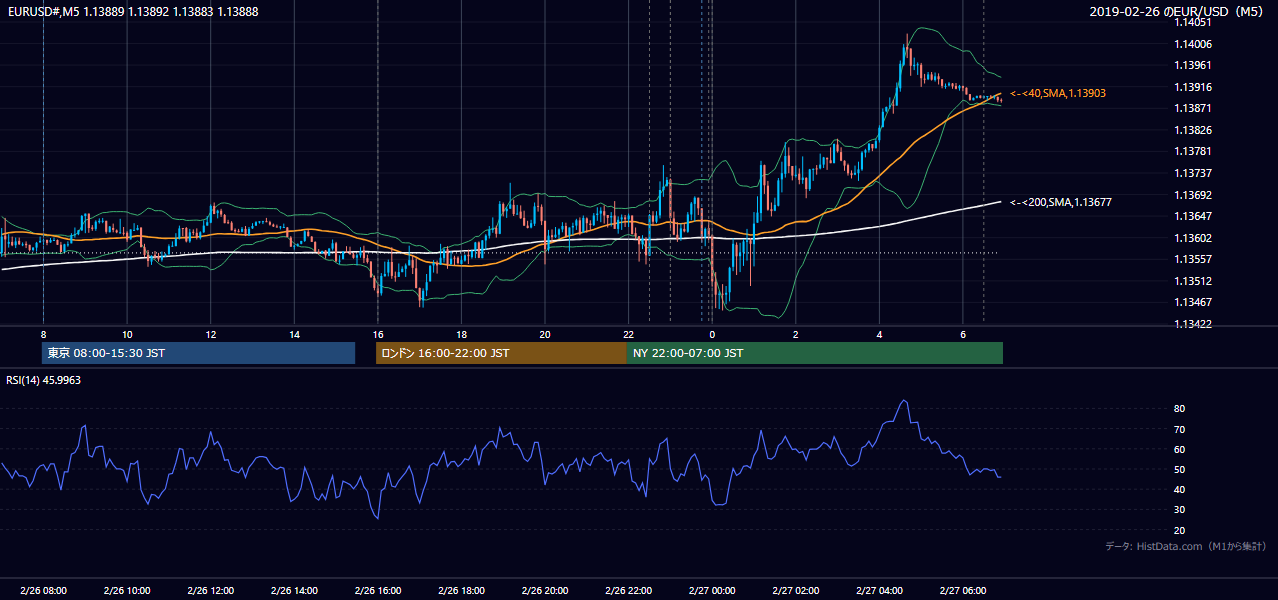Click price level 1.13916 on the axis
Viewport: 1278px width, 600px height.
[1193, 87]
